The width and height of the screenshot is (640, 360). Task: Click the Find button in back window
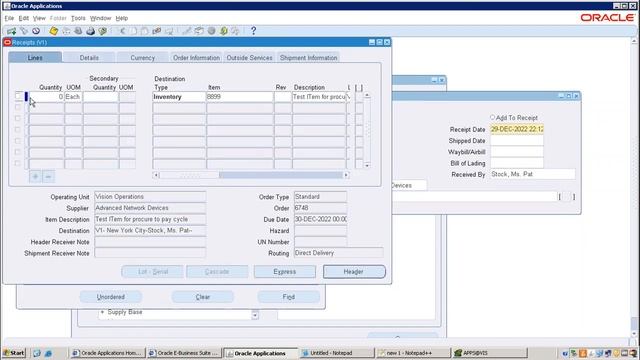tap(289, 297)
